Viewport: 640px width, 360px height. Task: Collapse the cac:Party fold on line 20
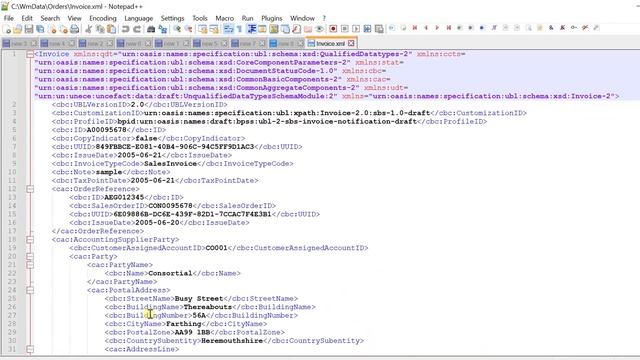(30, 256)
